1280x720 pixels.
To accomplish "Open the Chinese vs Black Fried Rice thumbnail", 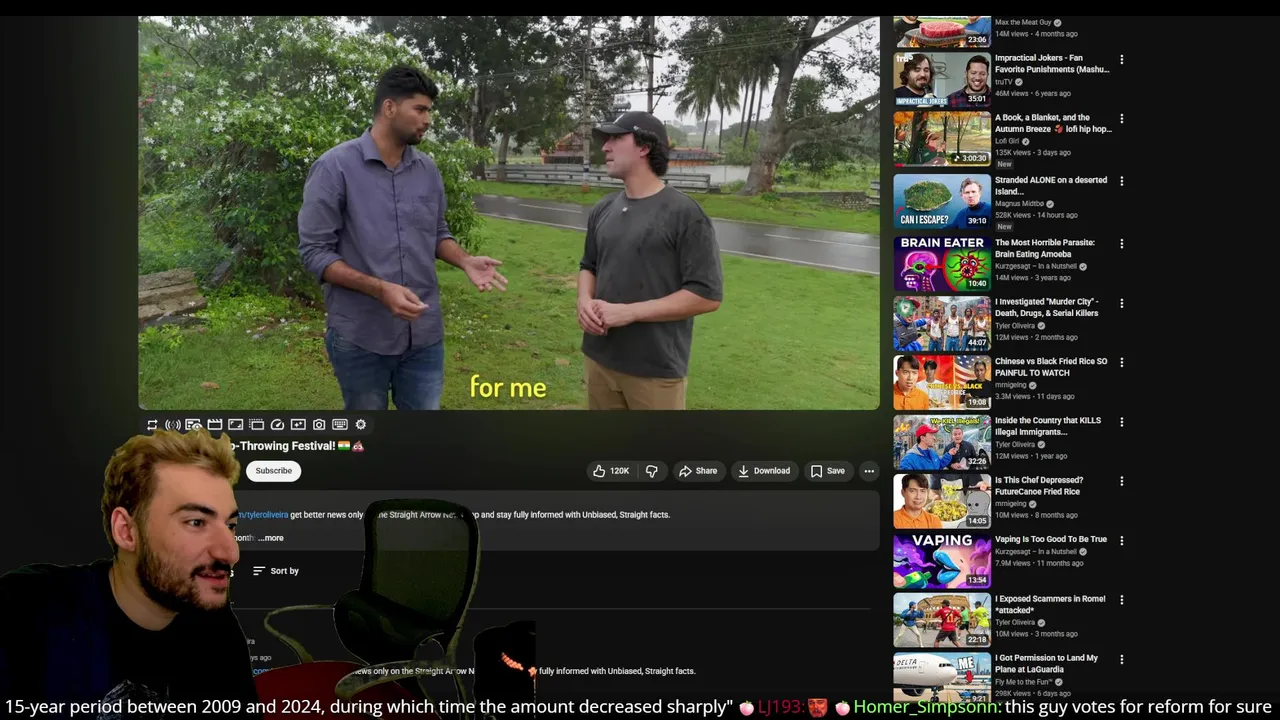I will point(942,382).
